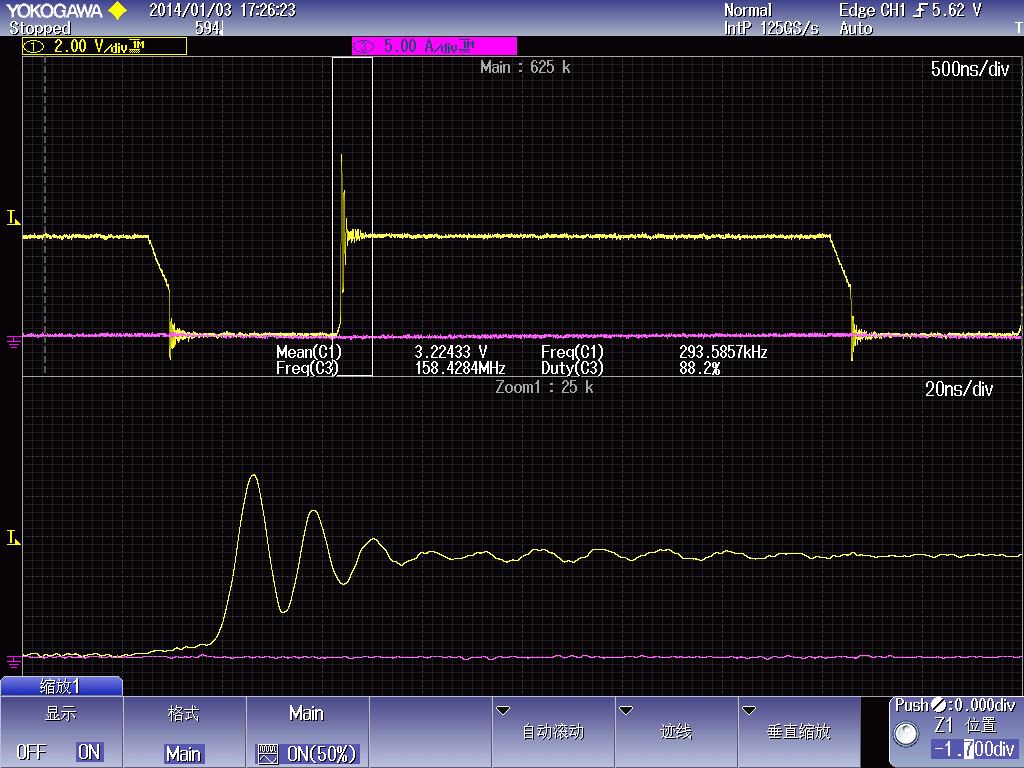Click the Main : 625 k record length text
This screenshot has height=768, width=1024.
pos(525,67)
